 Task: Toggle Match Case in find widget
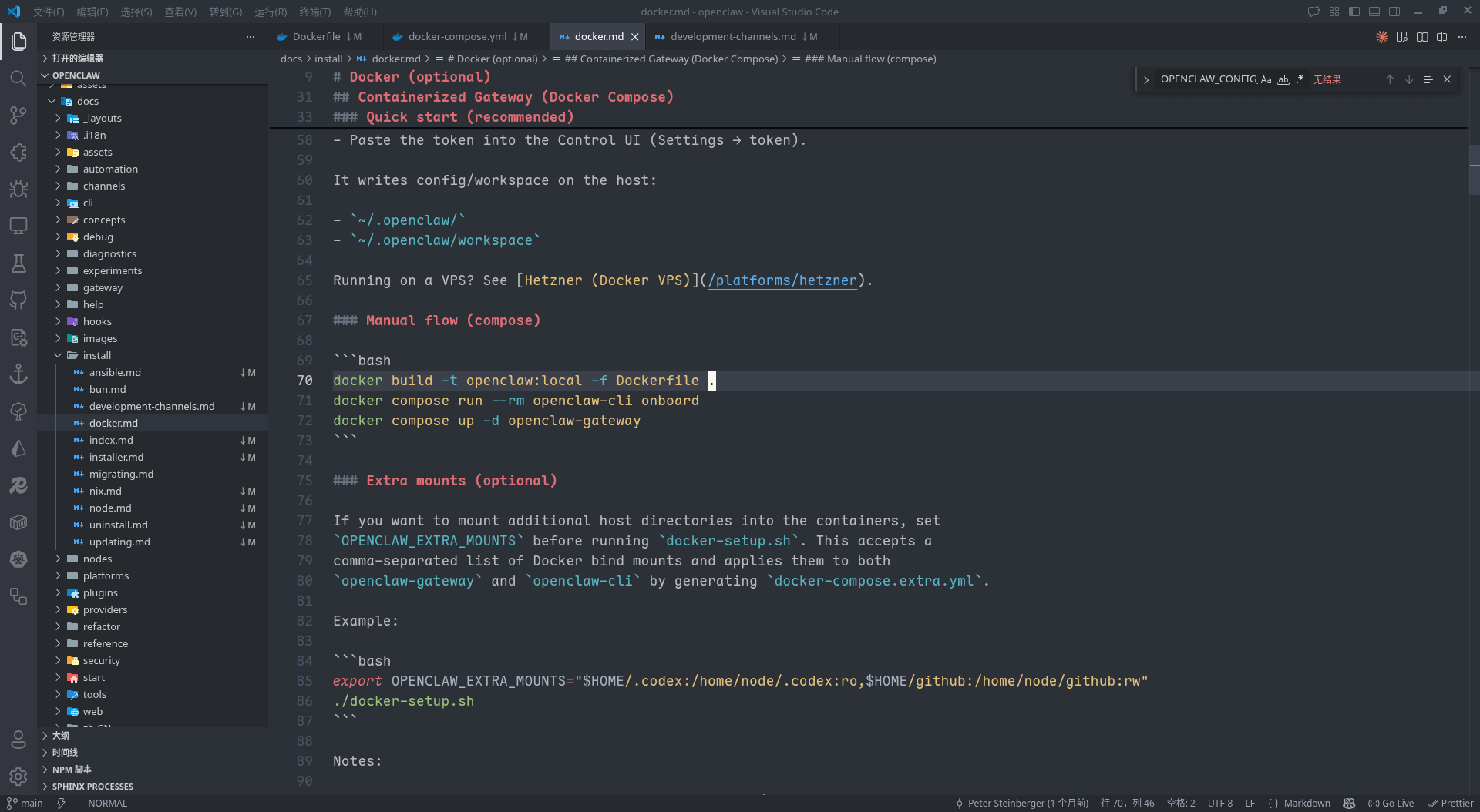tap(1266, 79)
